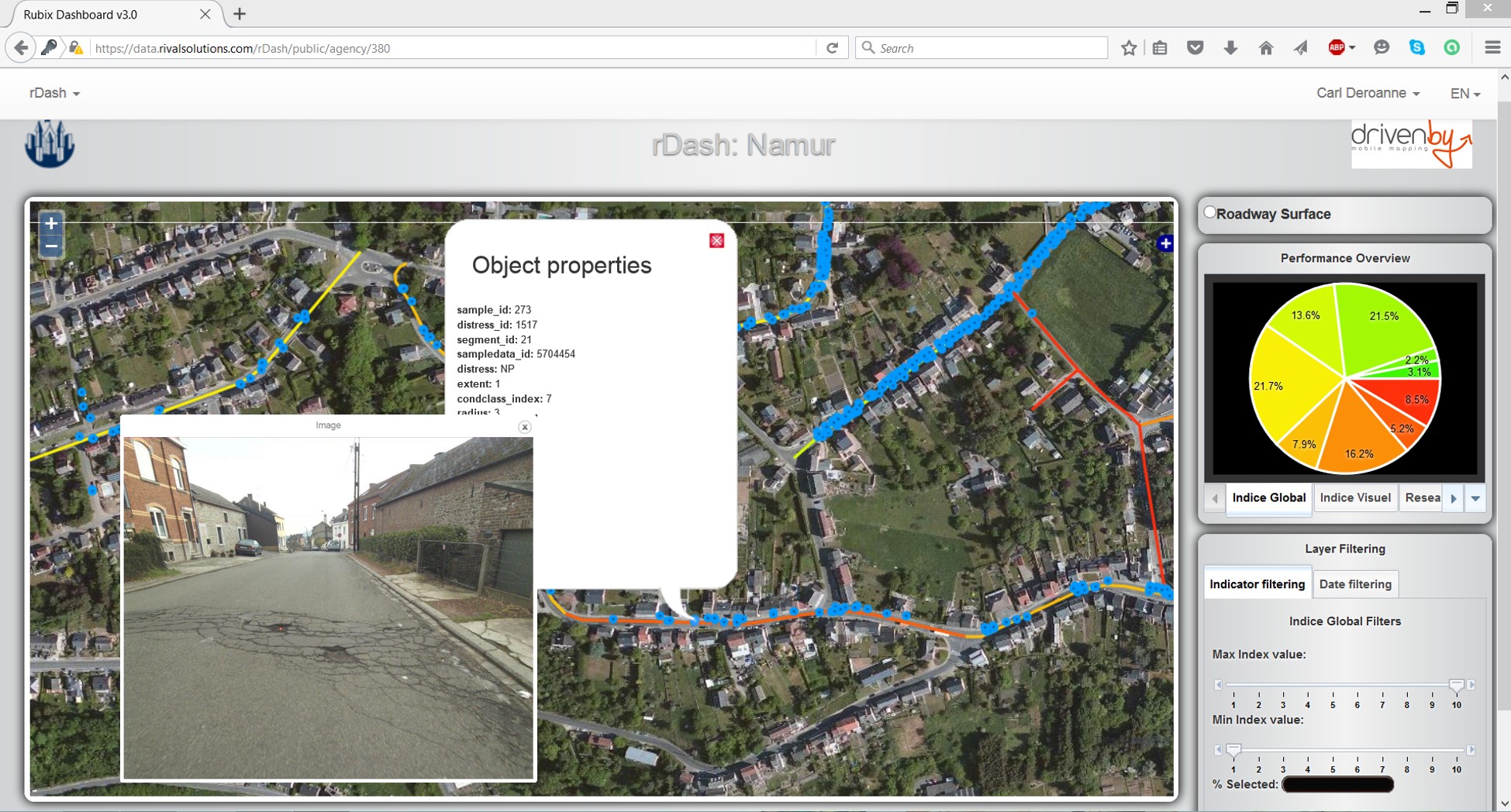Click the % Selected progress bar
The image size is (1511, 812).
click(x=1337, y=784)
